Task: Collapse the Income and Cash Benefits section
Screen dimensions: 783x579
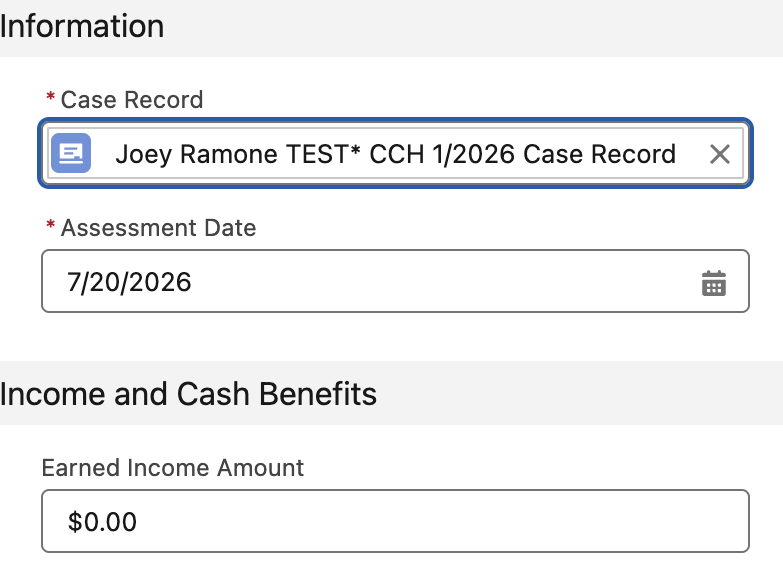Action: point(188,394)
